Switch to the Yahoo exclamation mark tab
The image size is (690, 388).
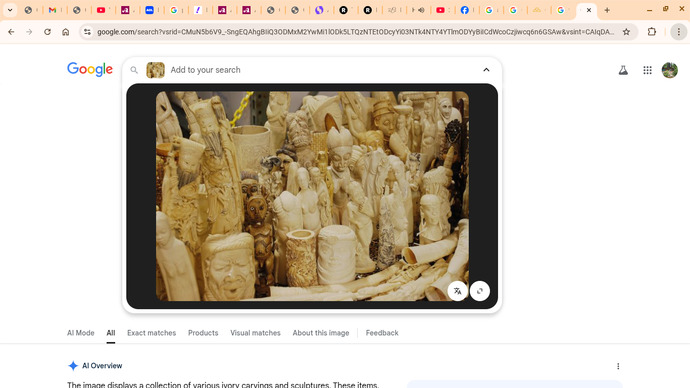click(x=198, y=10)
